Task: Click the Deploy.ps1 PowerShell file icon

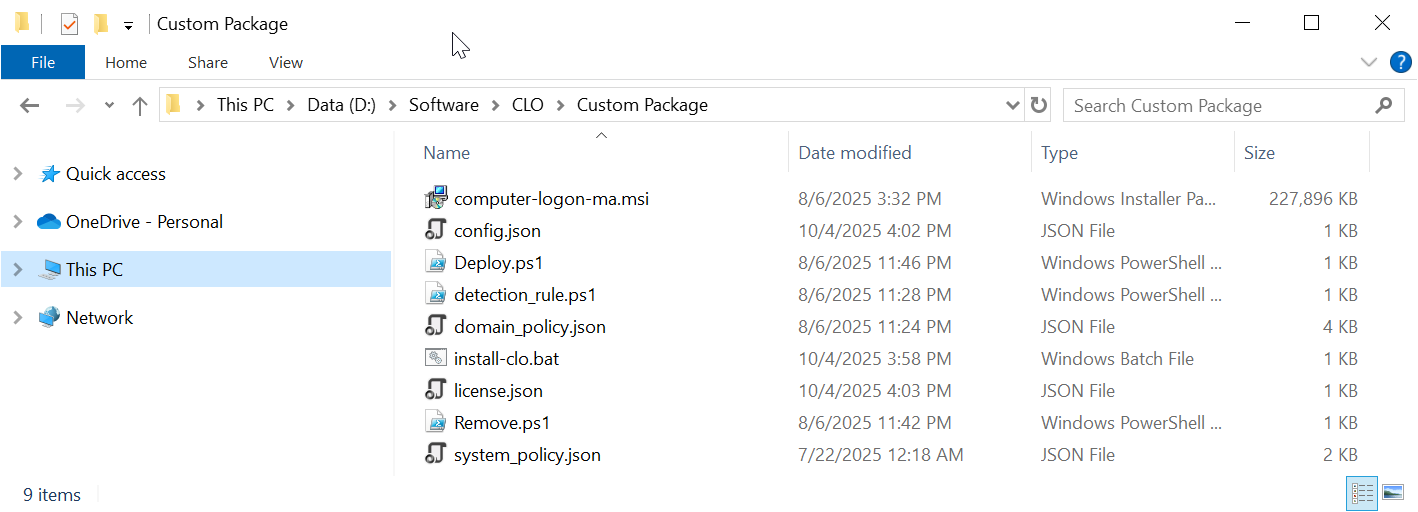Action: click(x=435, y=263)
